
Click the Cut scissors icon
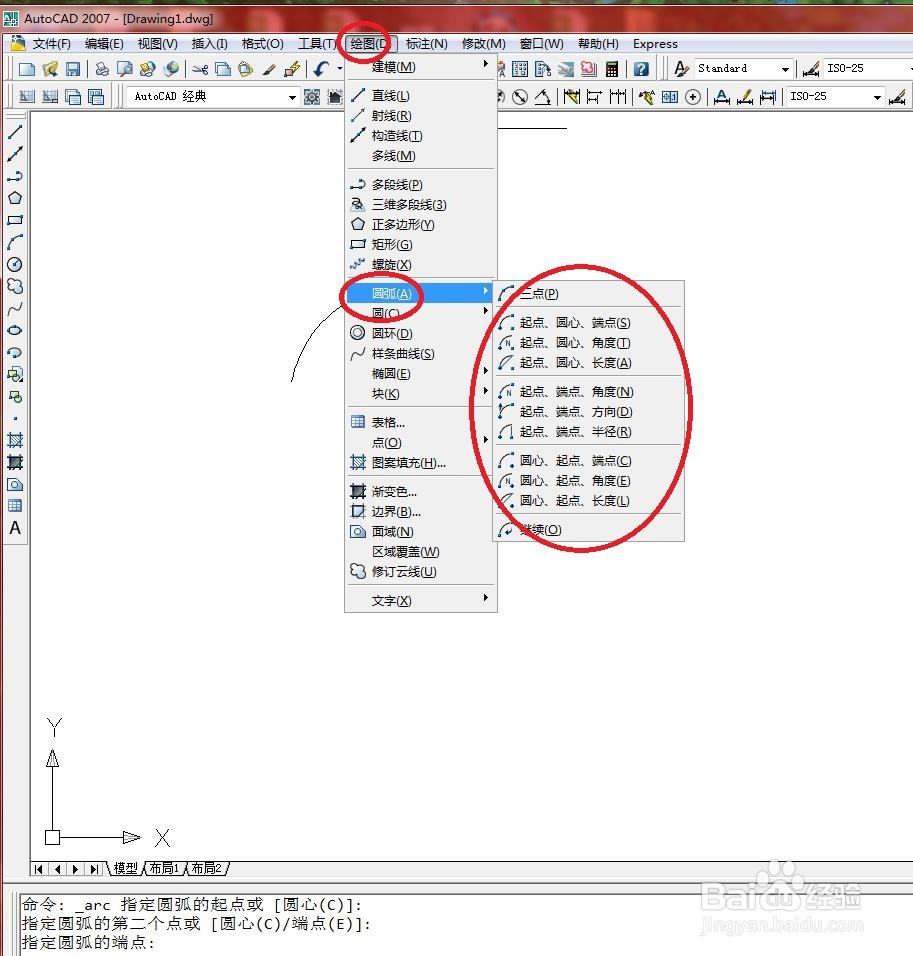coord(200,69)
